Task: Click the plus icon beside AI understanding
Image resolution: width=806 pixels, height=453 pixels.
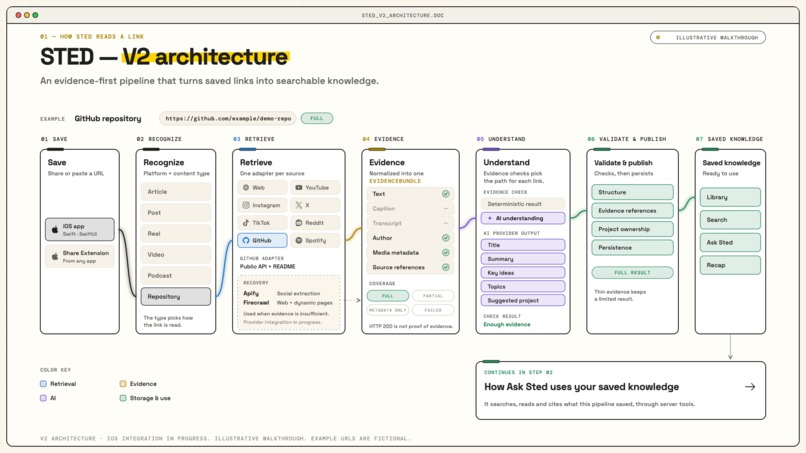Action: [x=489, y=218]
